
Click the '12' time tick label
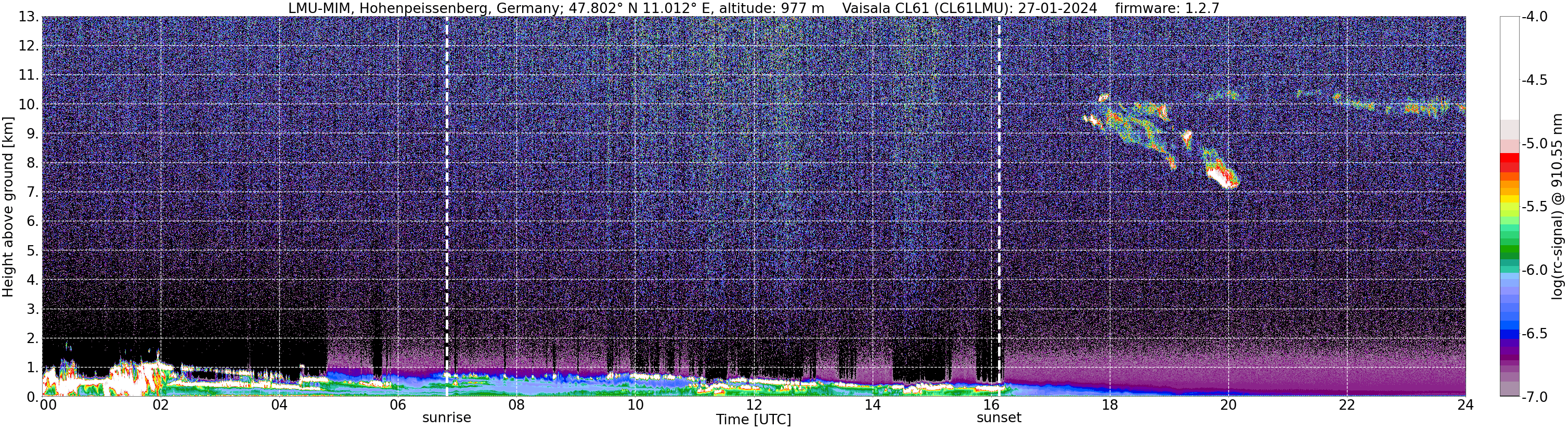point(754,405)
